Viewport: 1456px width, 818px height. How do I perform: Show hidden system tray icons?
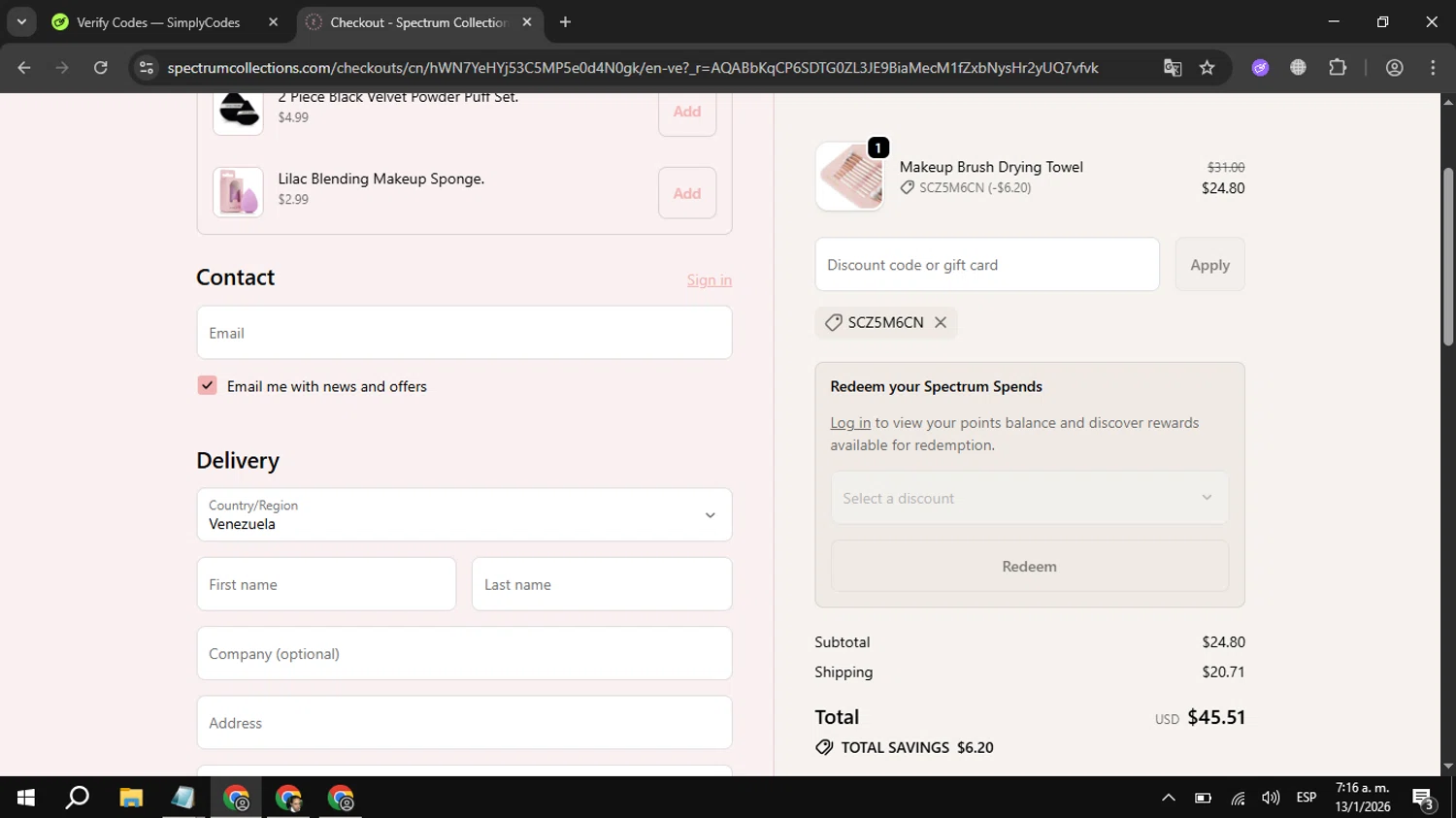(x=1169, y=798)
